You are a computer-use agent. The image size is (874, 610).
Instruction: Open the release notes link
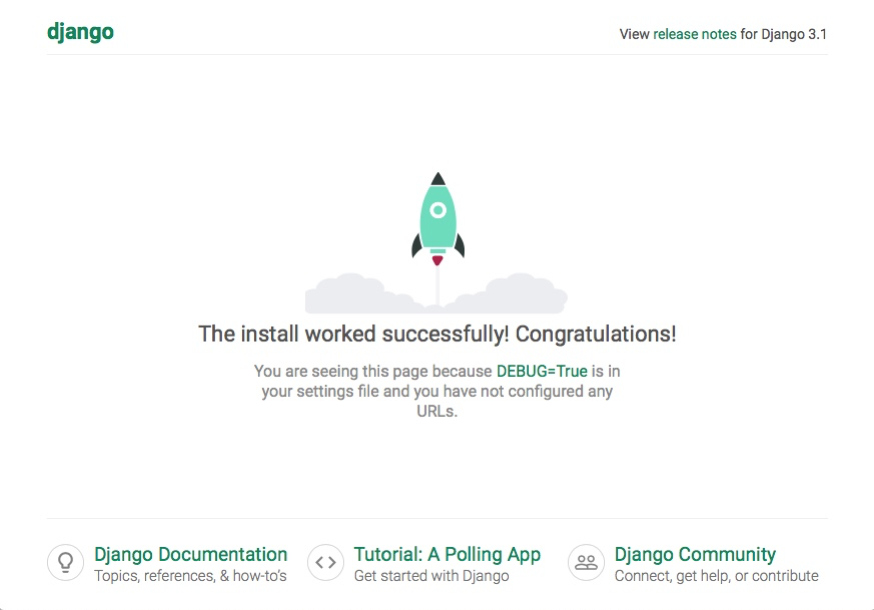tap(695, 34)
